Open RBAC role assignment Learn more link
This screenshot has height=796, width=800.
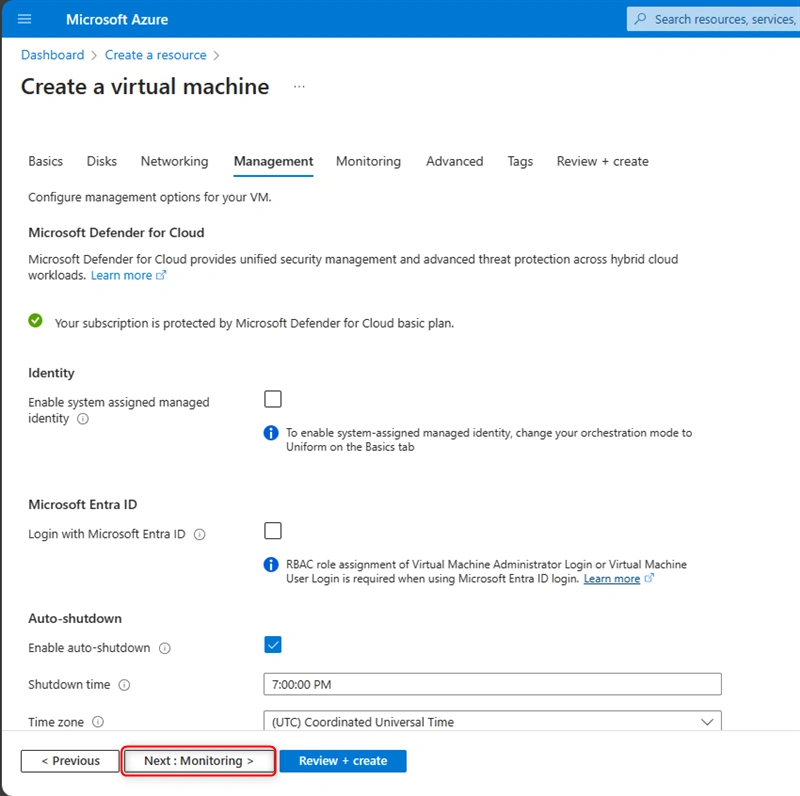pyautogui.click(x=612, y=579)
